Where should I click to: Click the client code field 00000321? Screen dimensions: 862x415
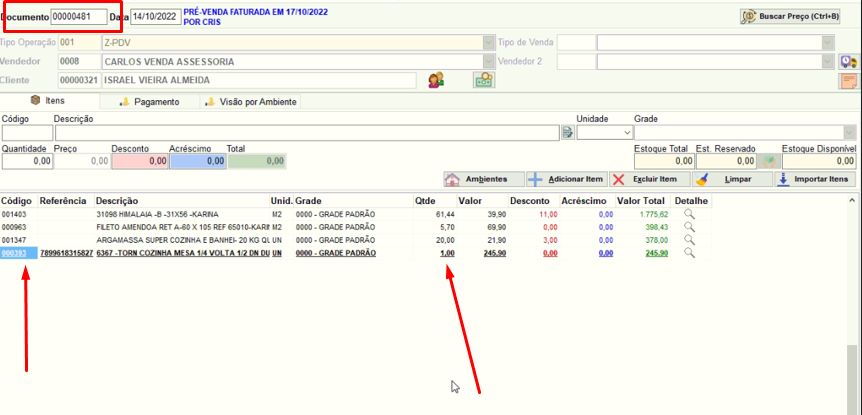79,80
